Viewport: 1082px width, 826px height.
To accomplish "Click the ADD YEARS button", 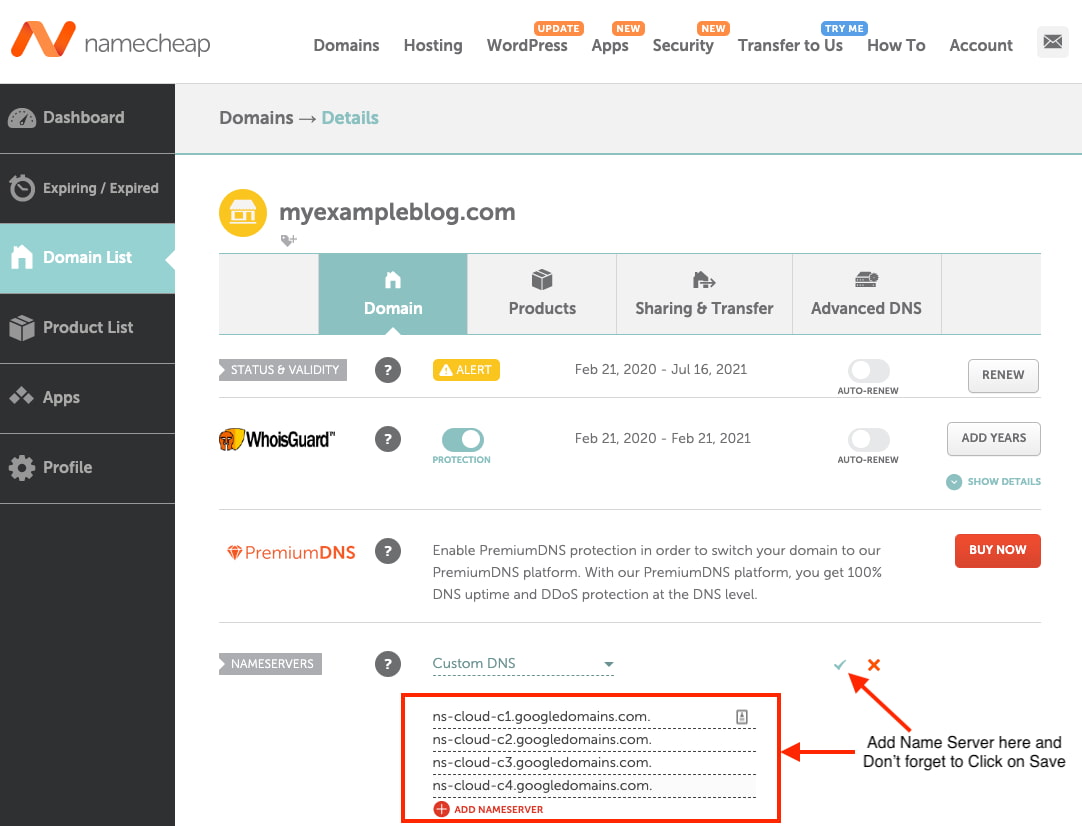I will [994, 438].
